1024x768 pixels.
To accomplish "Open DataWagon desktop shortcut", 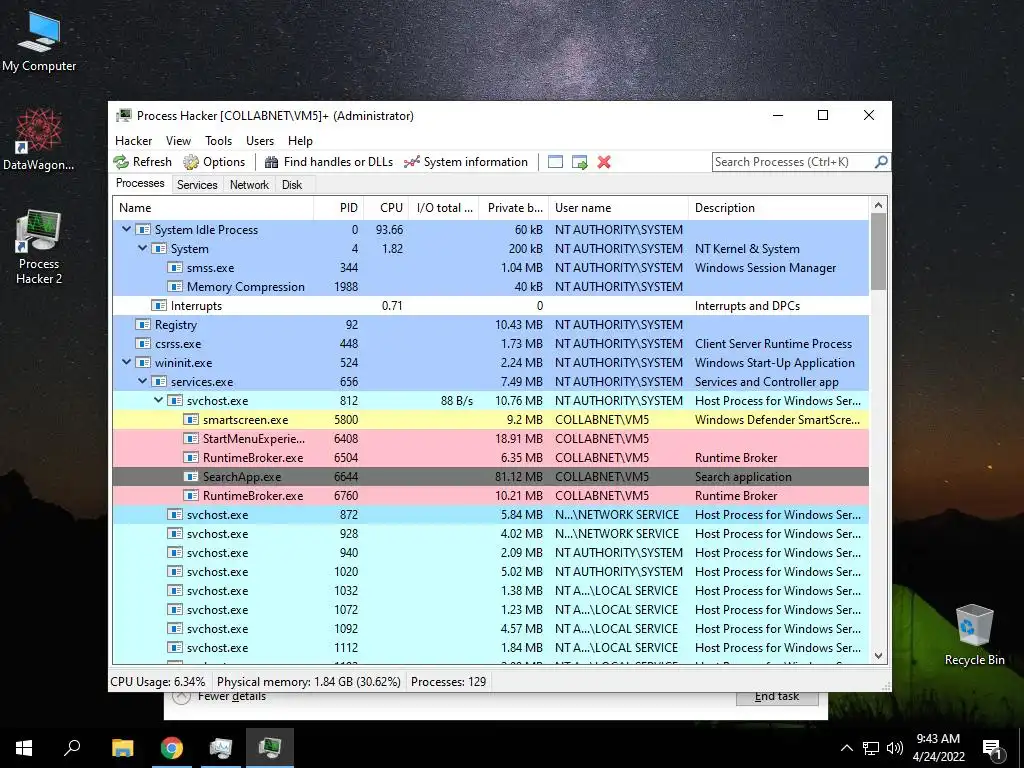I will click(x=39, y=140).
